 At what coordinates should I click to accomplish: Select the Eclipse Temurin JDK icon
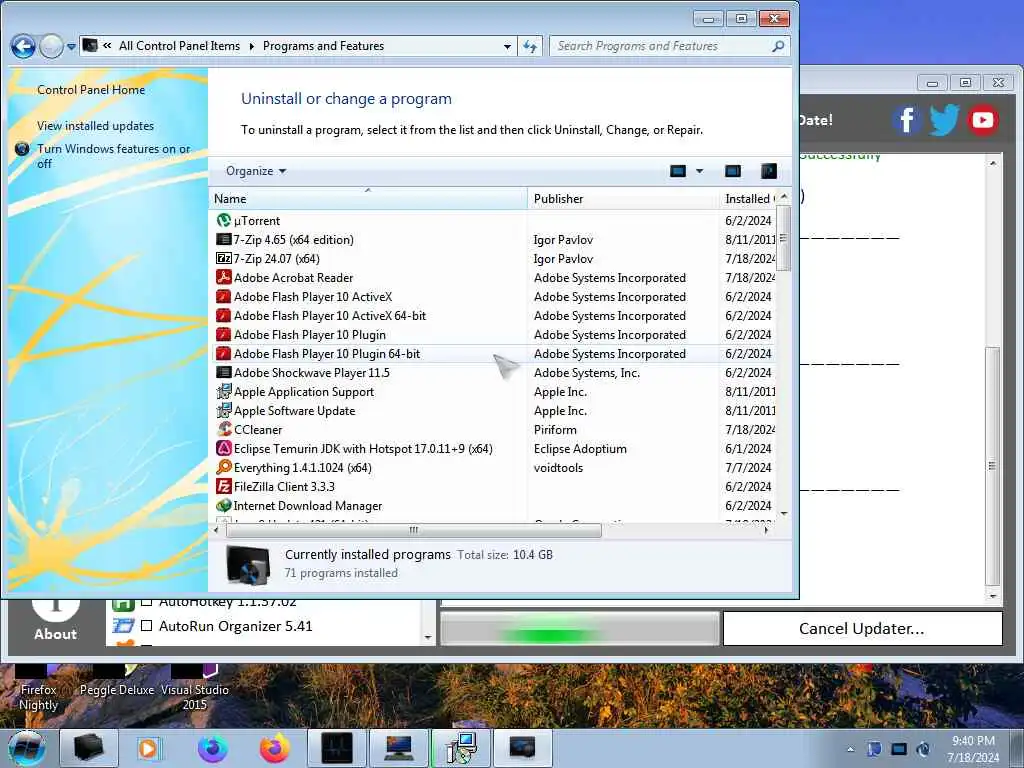coord(223,449)
